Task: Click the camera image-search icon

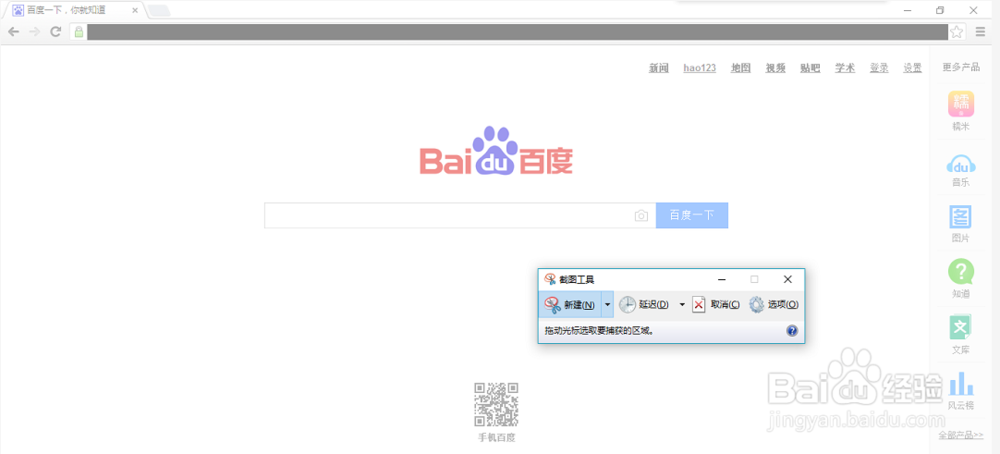Action: tap(642, 216)
